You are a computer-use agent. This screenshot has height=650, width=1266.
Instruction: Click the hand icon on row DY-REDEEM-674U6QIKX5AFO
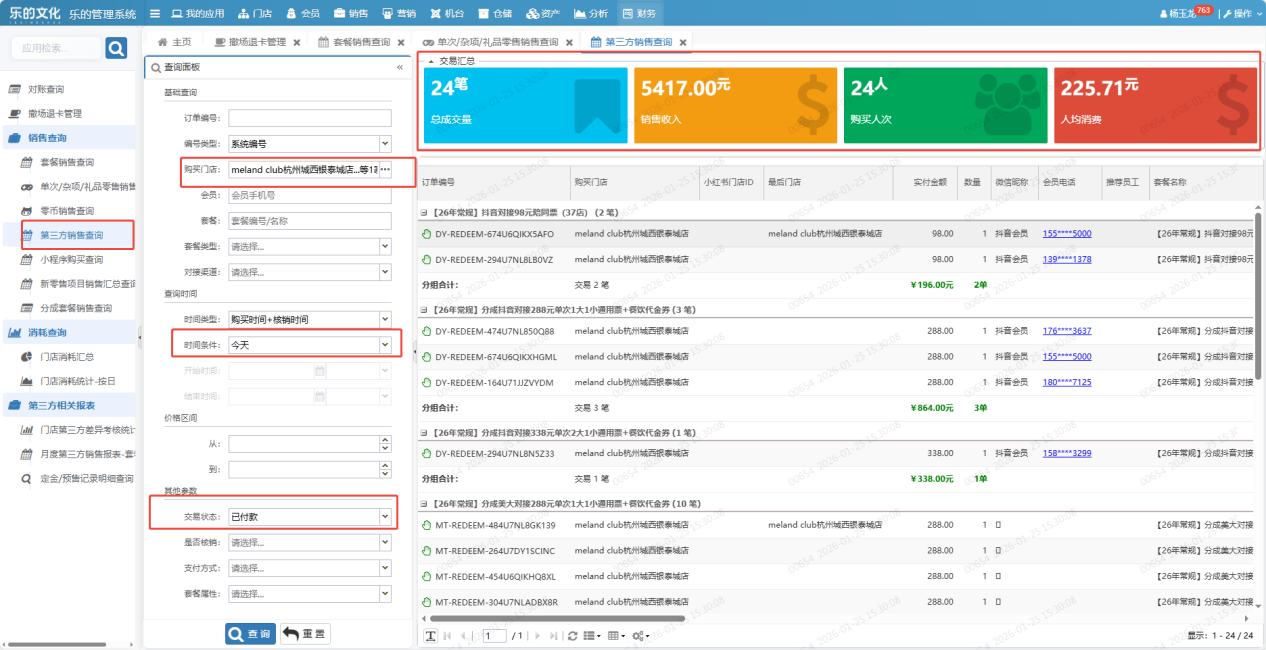[x=427, y=234]
